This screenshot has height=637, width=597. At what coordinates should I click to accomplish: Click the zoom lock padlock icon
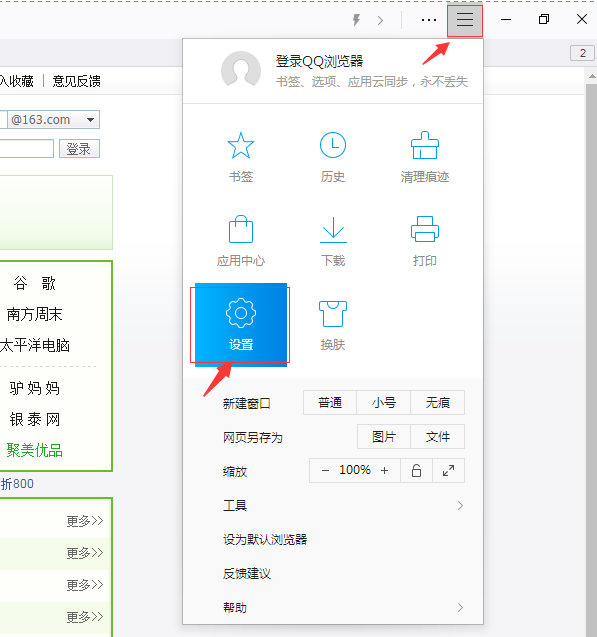point(416,470)
